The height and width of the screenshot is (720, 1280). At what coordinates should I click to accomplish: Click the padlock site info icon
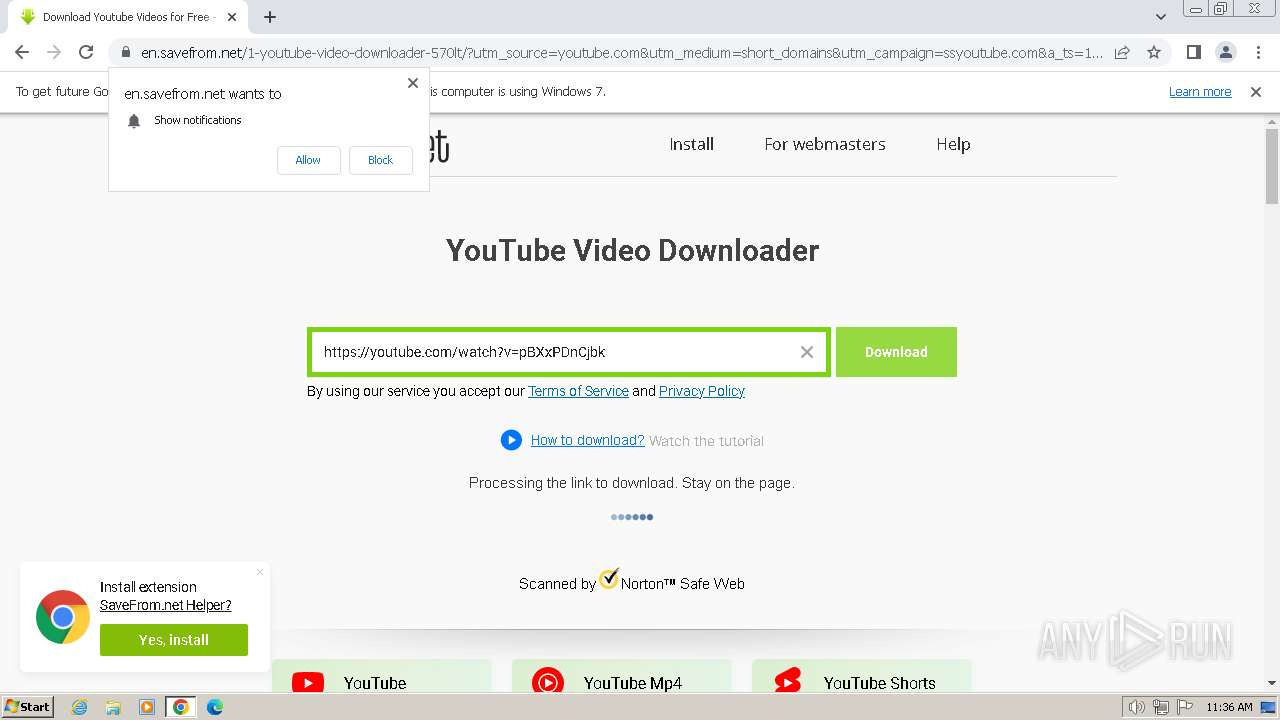pos(125,52)
